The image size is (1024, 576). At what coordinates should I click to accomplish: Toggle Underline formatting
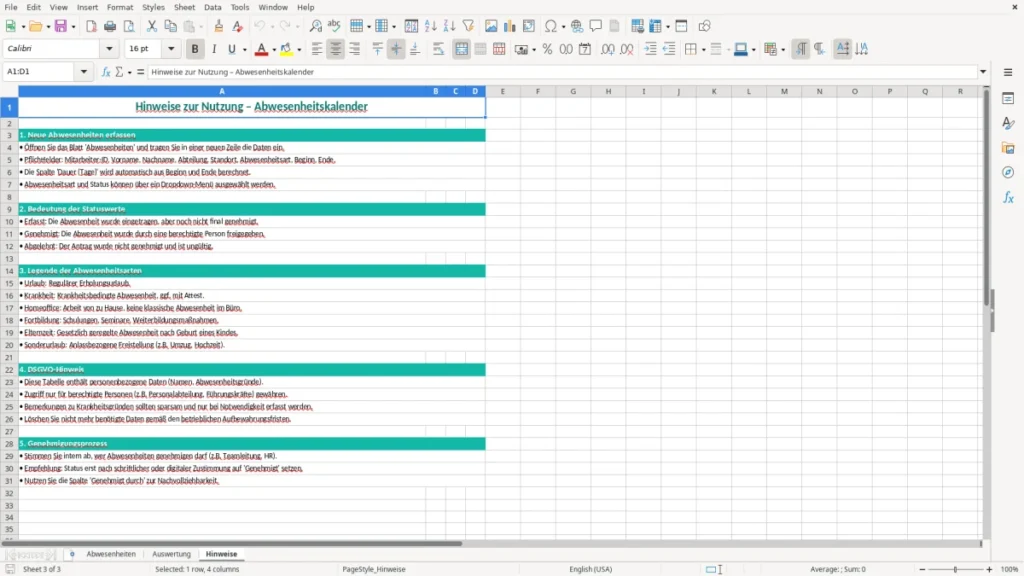pyautogui.click(x=231, y=49)
